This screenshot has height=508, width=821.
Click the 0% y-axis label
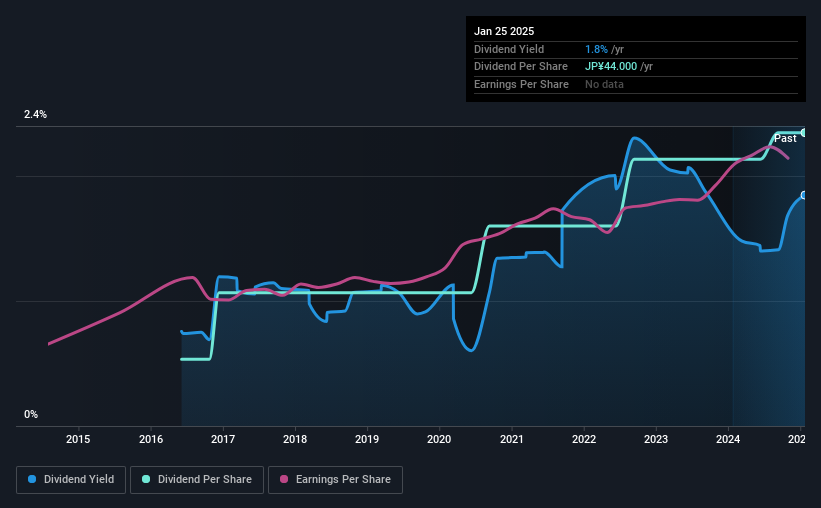tap(31, 414)
